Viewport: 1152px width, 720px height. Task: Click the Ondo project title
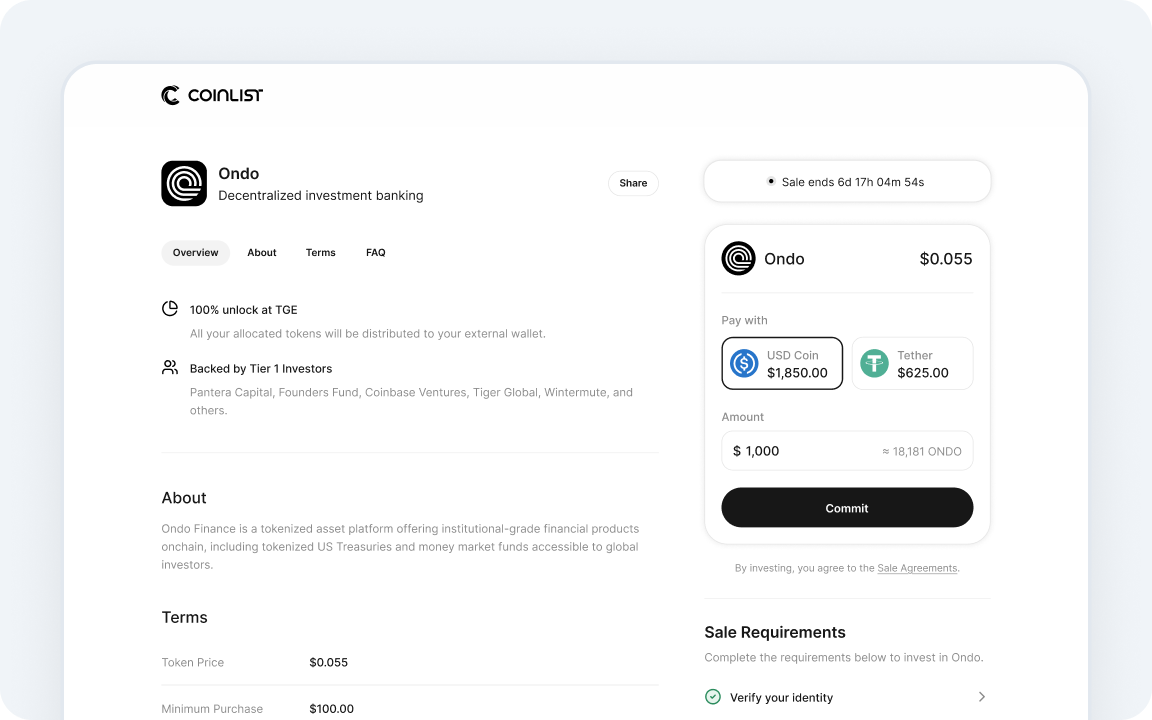click(x=239, y=173)
